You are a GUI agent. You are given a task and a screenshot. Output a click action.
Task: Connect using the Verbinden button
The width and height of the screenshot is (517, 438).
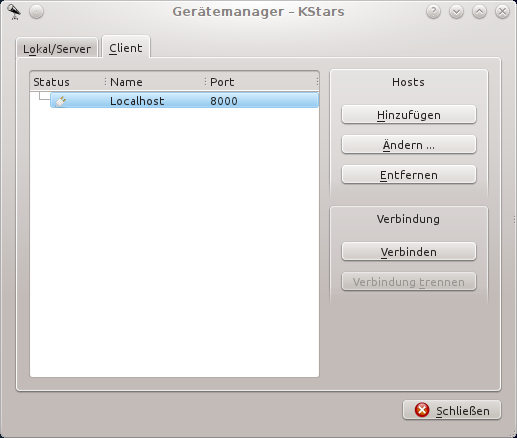(x=409, y=252)
